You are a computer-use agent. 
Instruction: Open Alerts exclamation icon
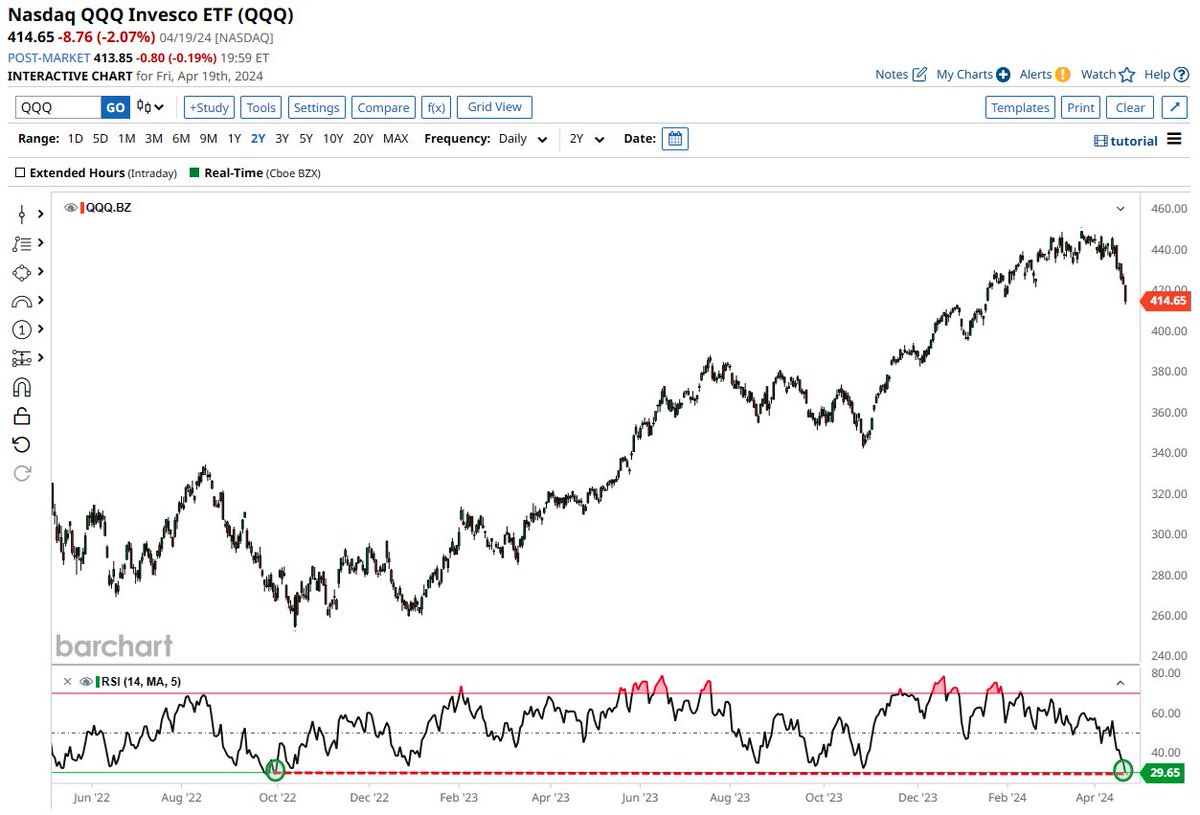(x=1063, y=74)
